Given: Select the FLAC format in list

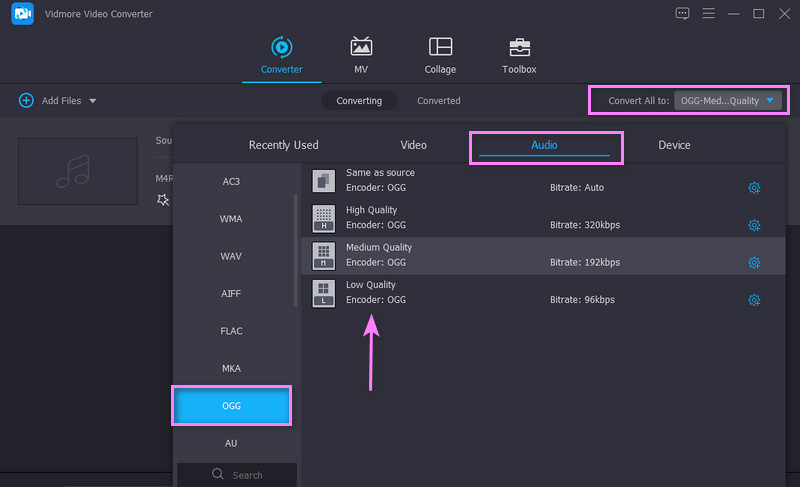Looking at the screenshot, I should click(231, 331).
